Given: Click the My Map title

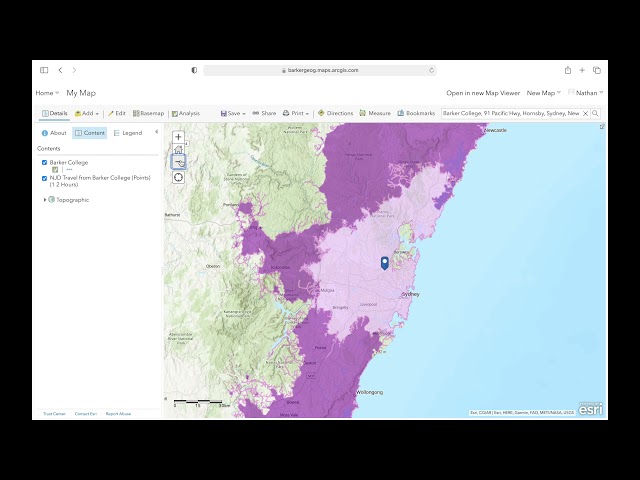Looking at the screenshot, I should click(x=81, y=93).
